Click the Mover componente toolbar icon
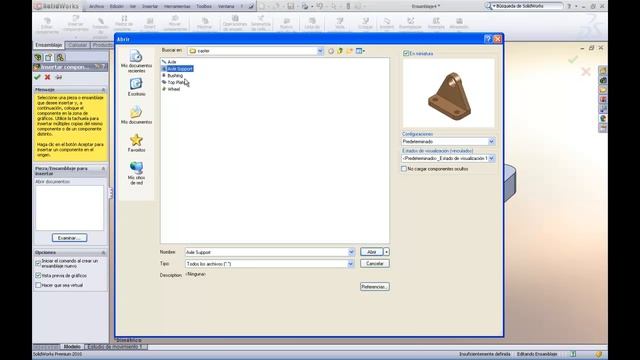Viewport: 640px width, 360px height. click(175, 23)
